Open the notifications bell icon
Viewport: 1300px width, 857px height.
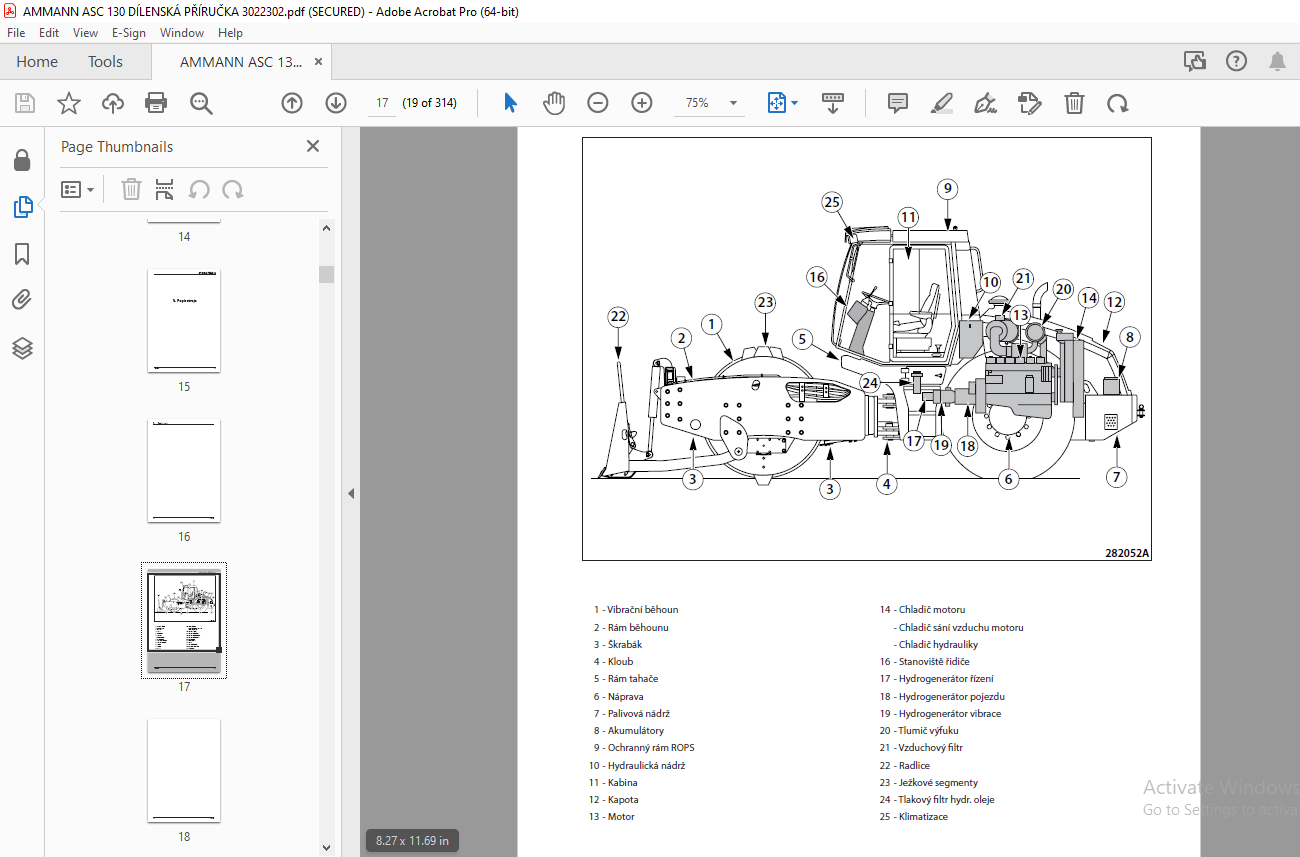1277,62
